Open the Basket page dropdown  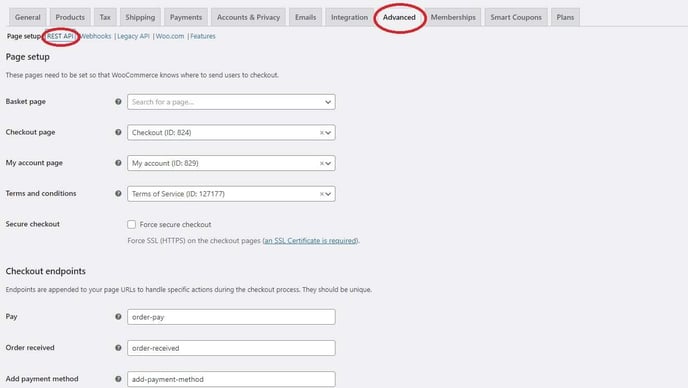click(x=231, y=102)
